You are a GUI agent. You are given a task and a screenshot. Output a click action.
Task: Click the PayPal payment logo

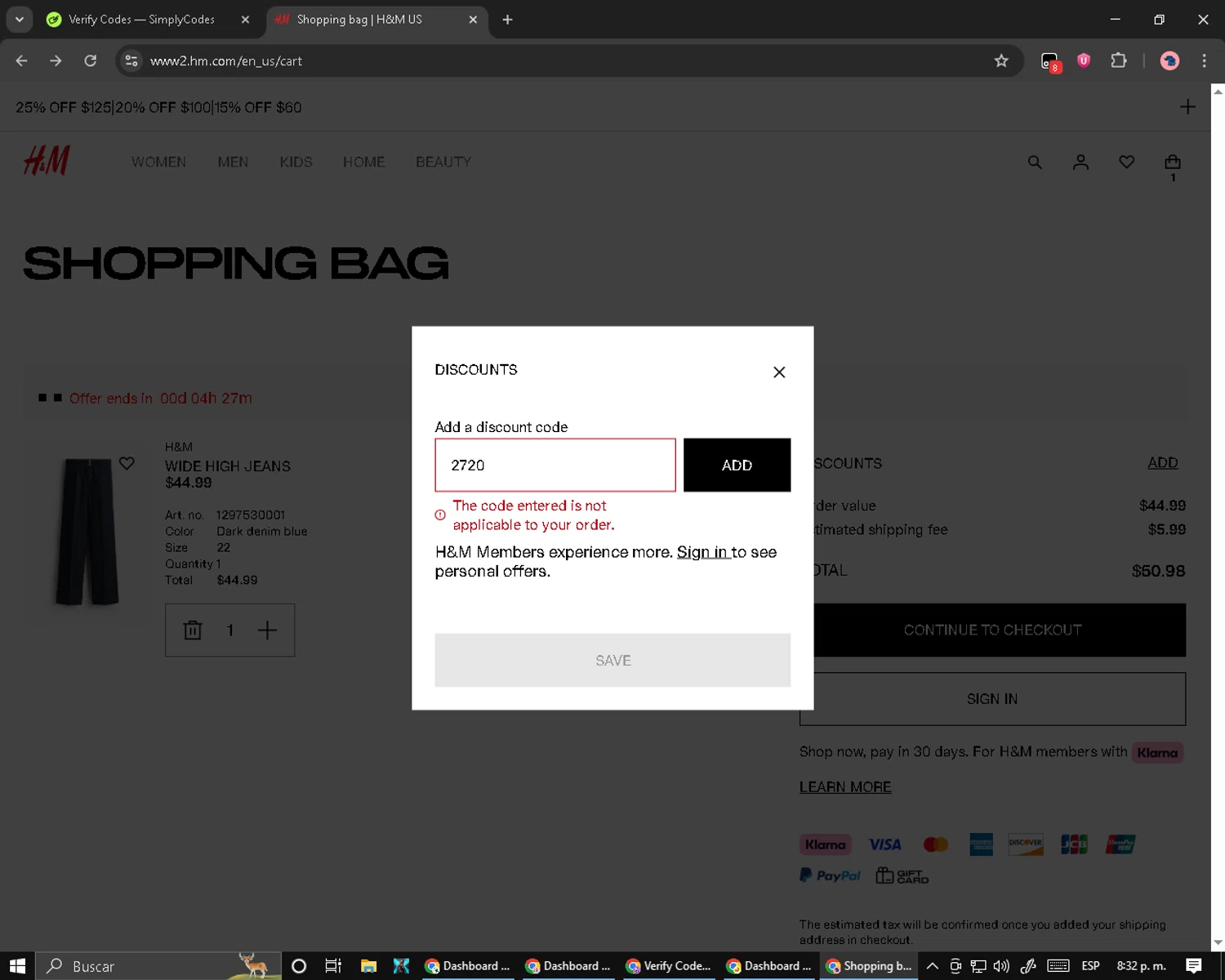830,875
